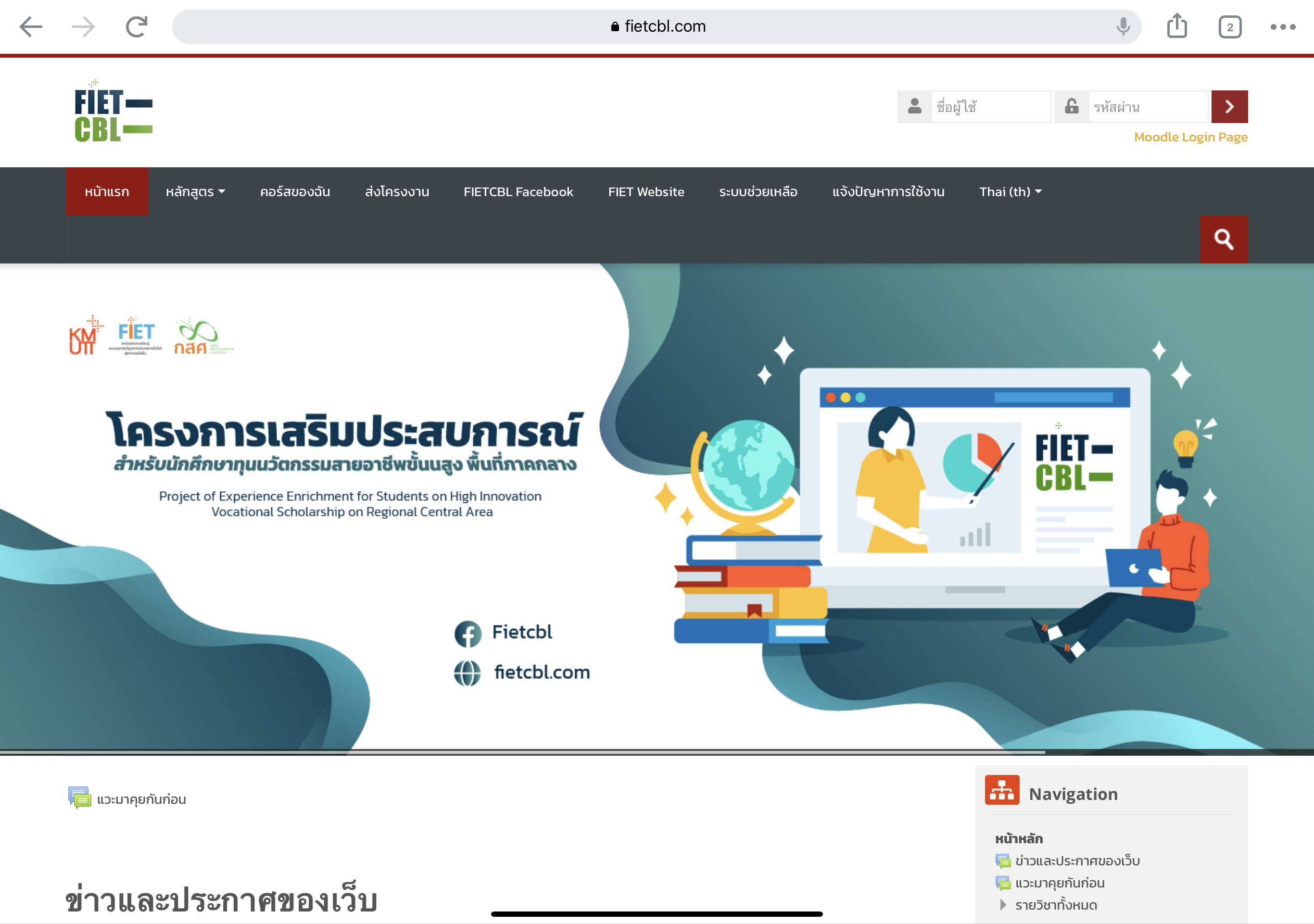Click the fietcbl.com text on banner

point(542,672)
